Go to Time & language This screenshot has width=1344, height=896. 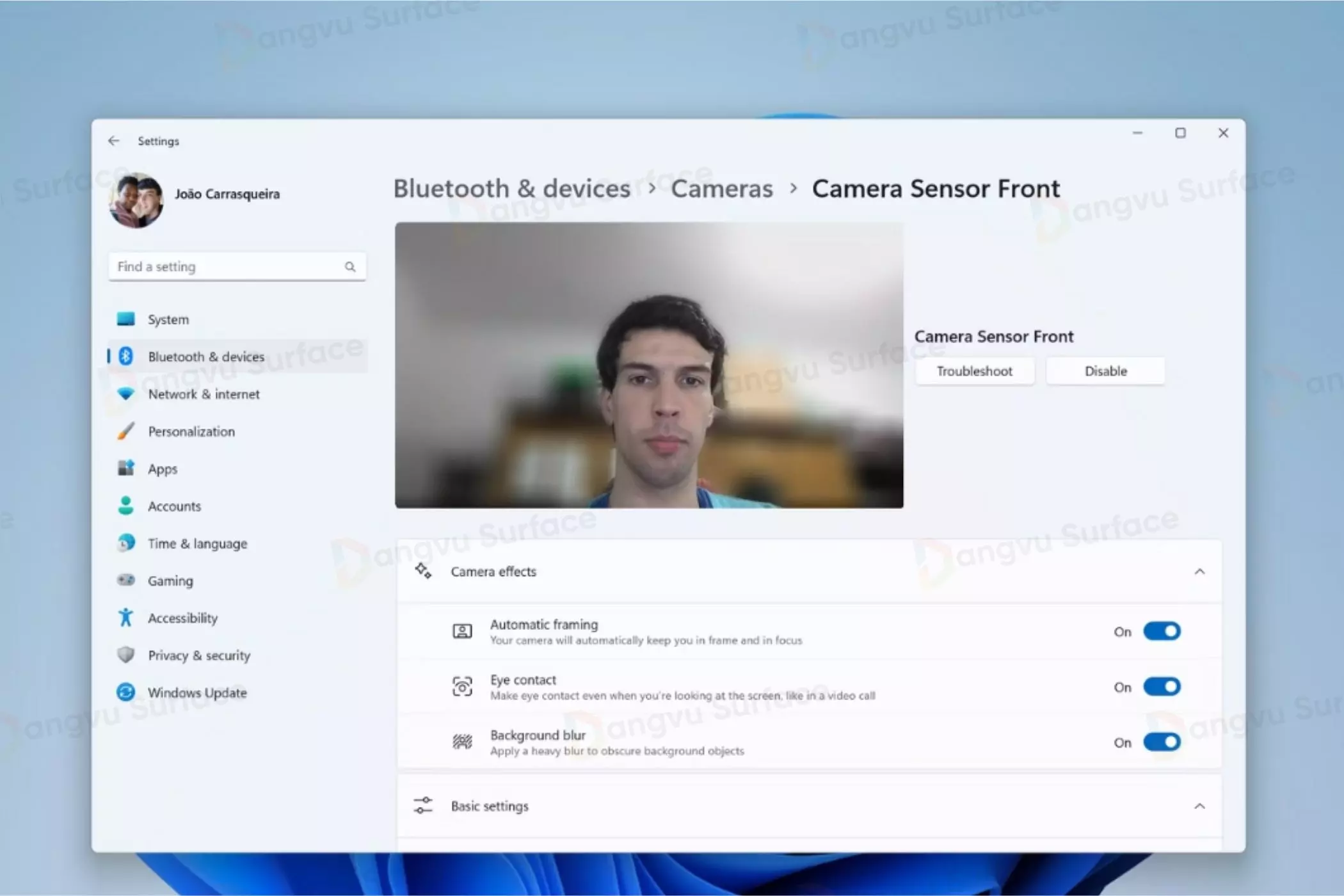(237, 543)
